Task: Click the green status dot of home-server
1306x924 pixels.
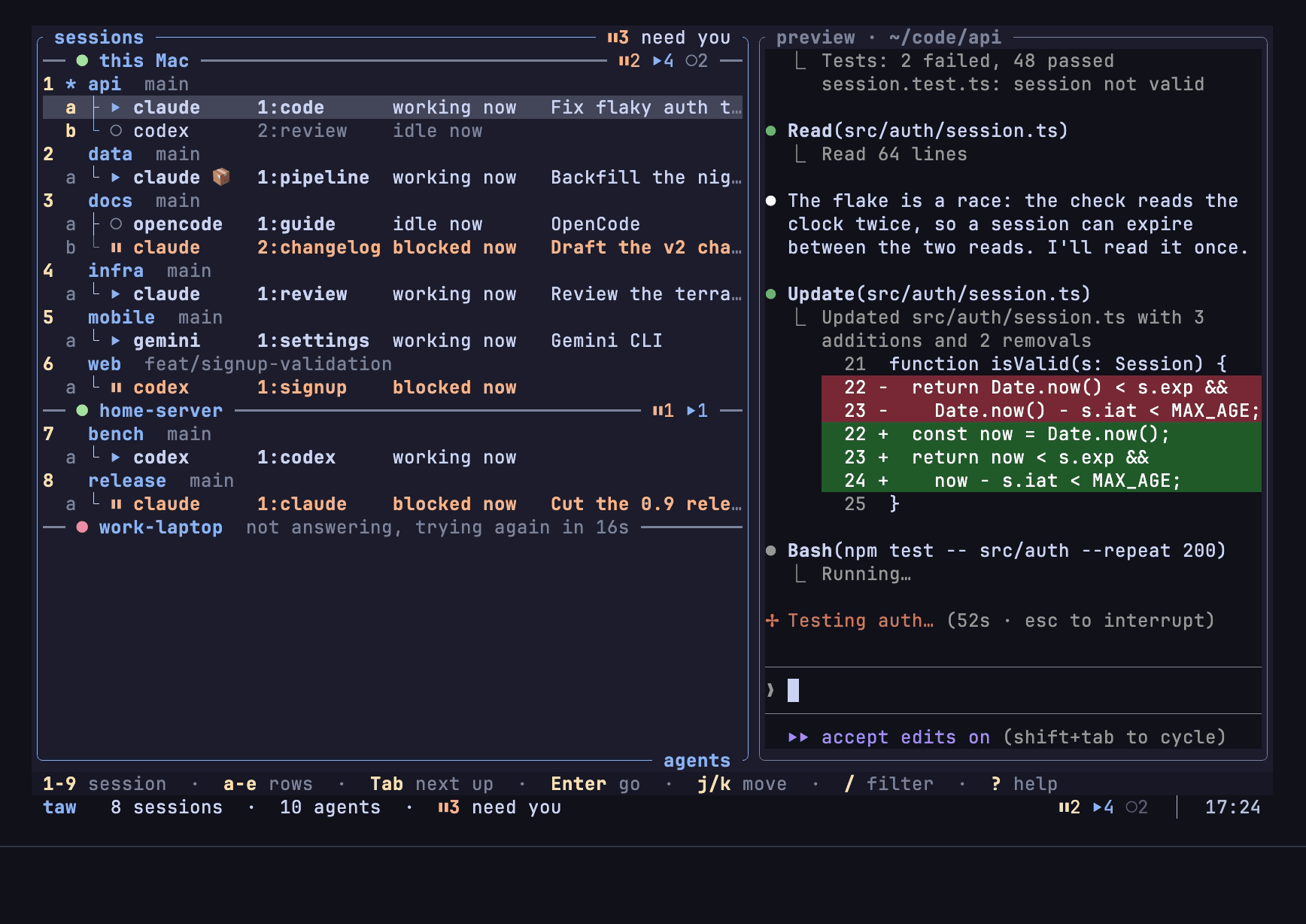Action: point(82,411)
